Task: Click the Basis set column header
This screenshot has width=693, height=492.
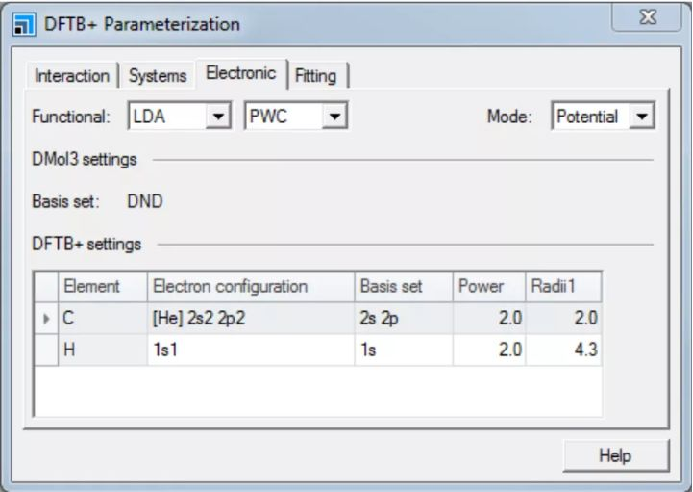Action: click(404, 286)
